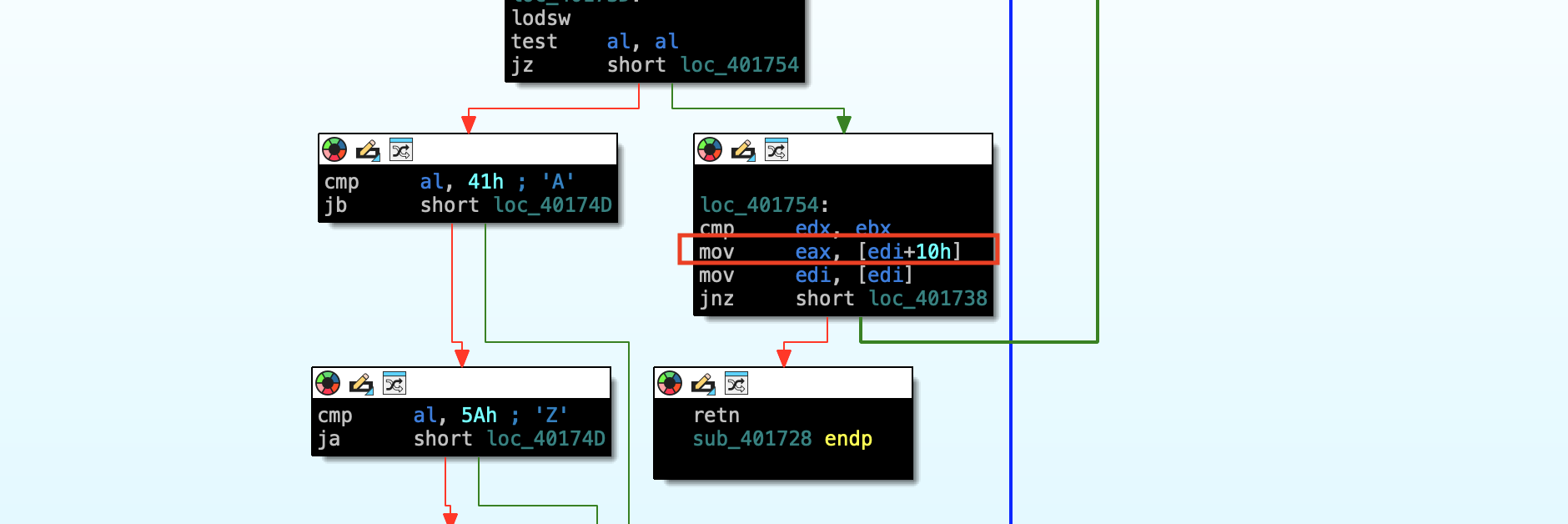Click group-nodes icon in 'cmp al, 41h' node

(x=401, y=150)
